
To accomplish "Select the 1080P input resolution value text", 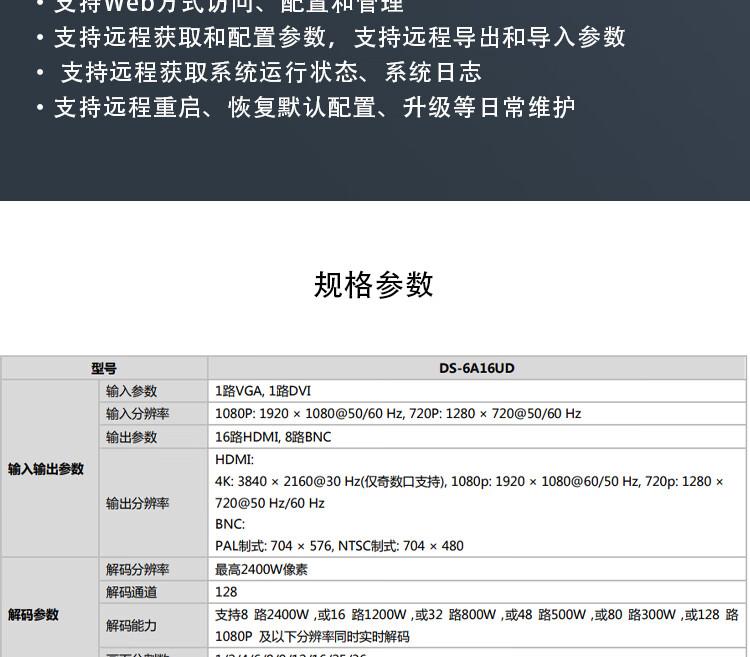I will pyautogui.click(x=398, y=413).
